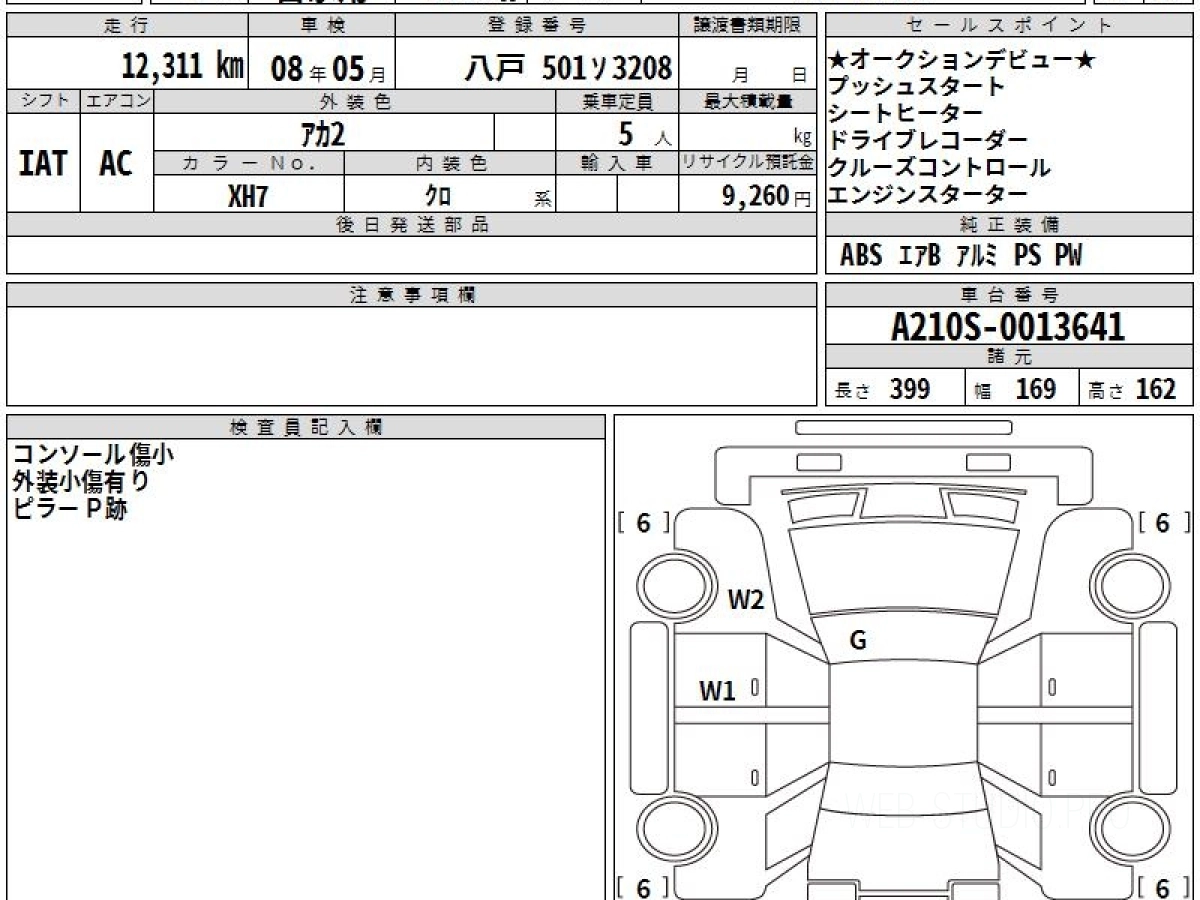
Task: Click the クルーズコントロール sales point line
Action: (x=939, y=168)
